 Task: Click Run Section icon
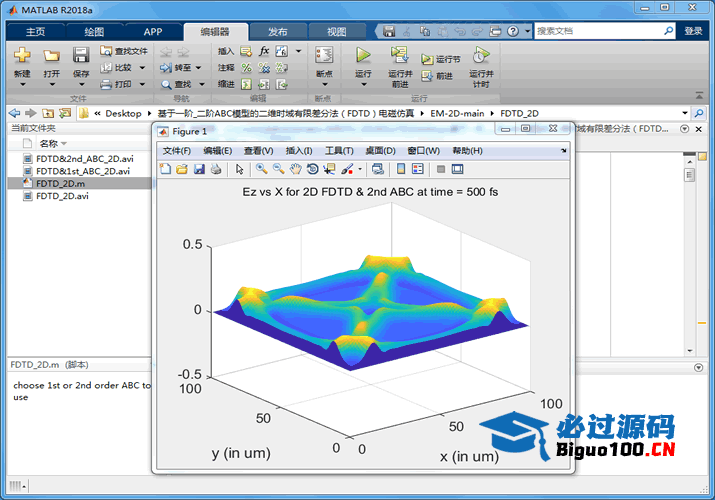coord(427,59)
